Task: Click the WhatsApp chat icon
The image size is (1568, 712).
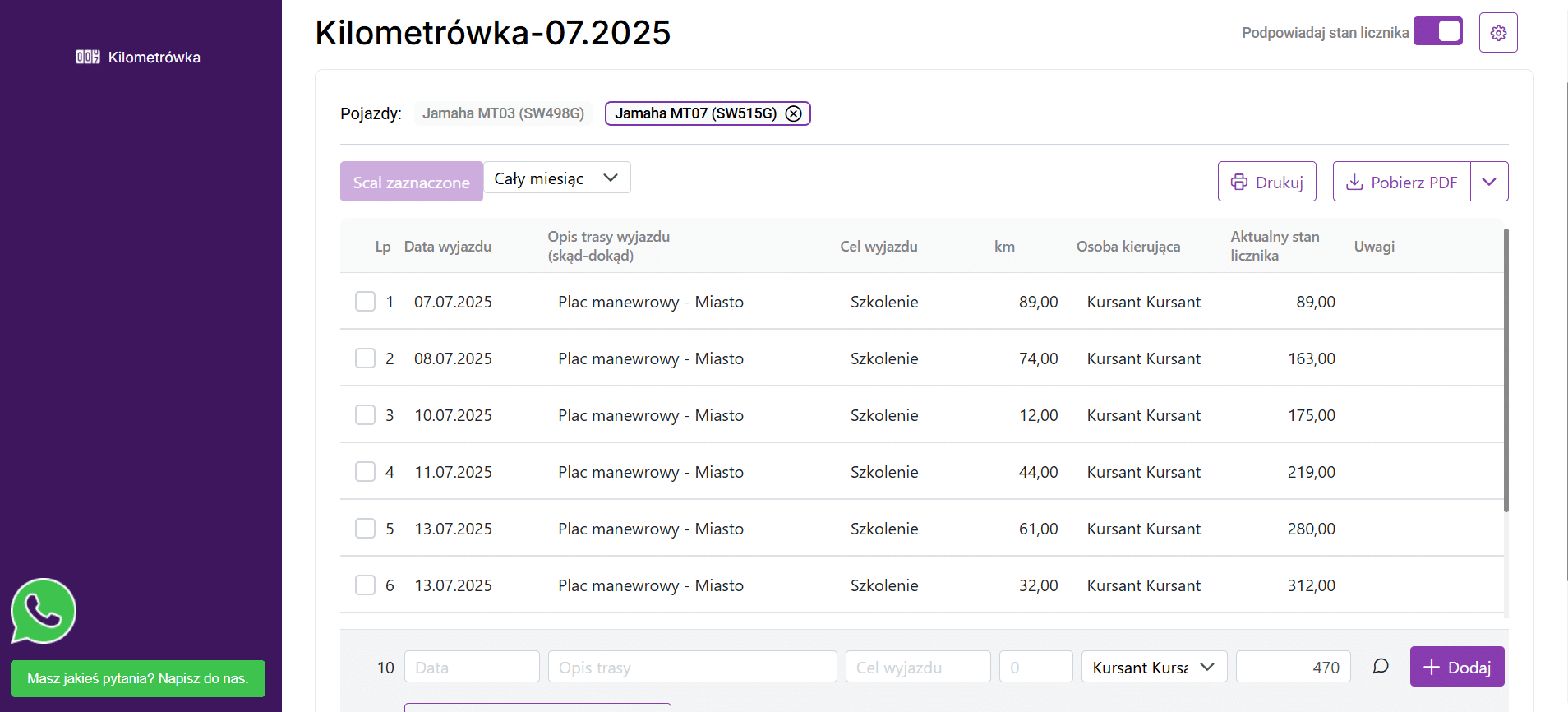Action: [x=43, y=611]
